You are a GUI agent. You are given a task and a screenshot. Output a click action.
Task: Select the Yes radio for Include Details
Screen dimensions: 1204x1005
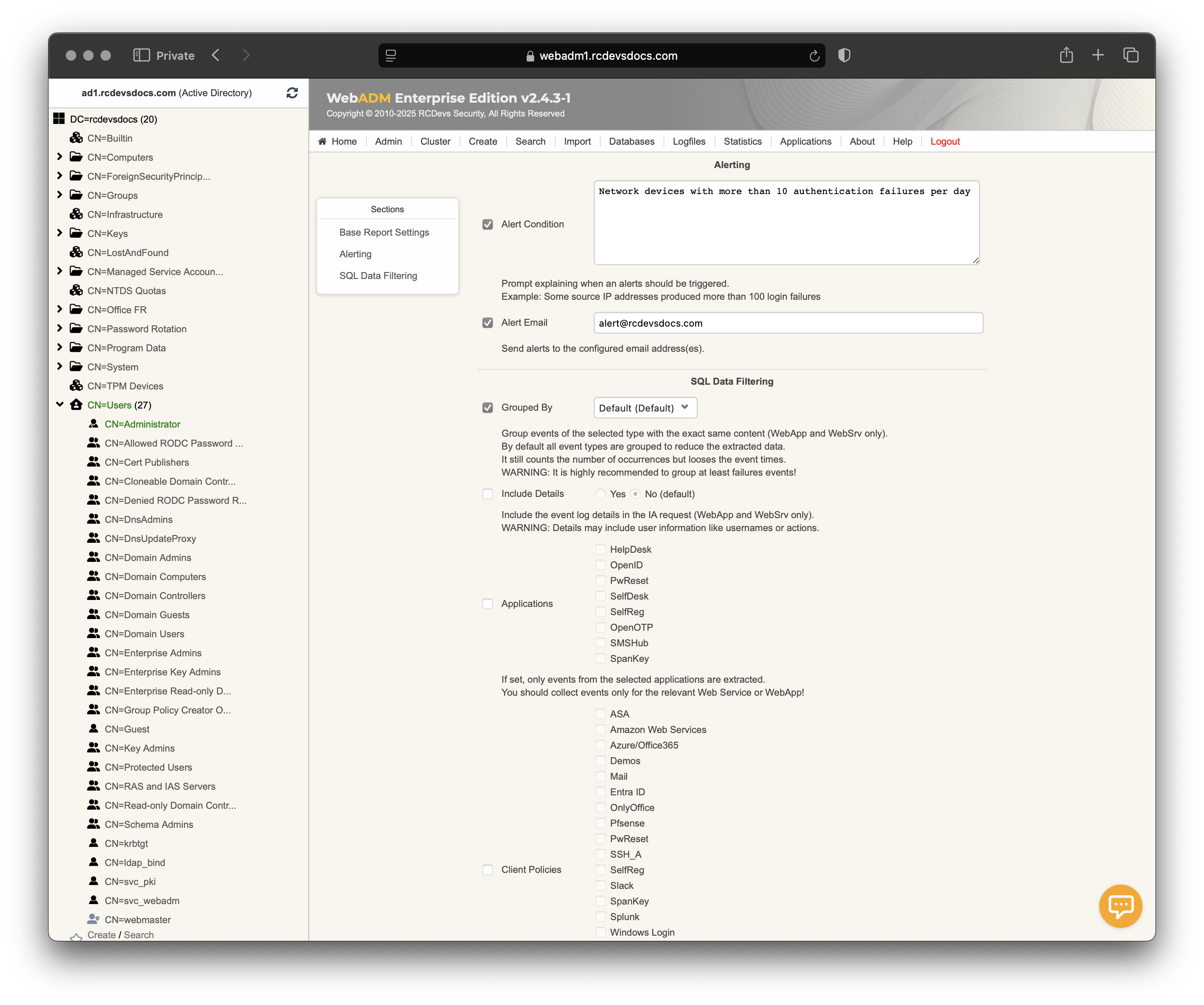pos(600,493)
